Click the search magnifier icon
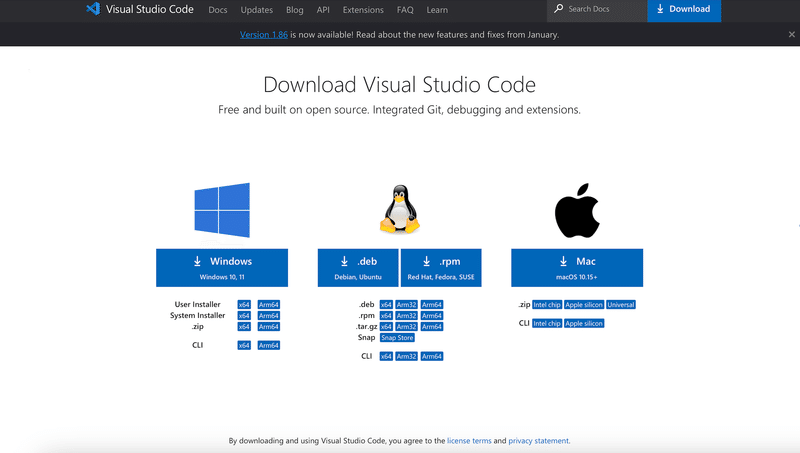 tap(559, 9)
